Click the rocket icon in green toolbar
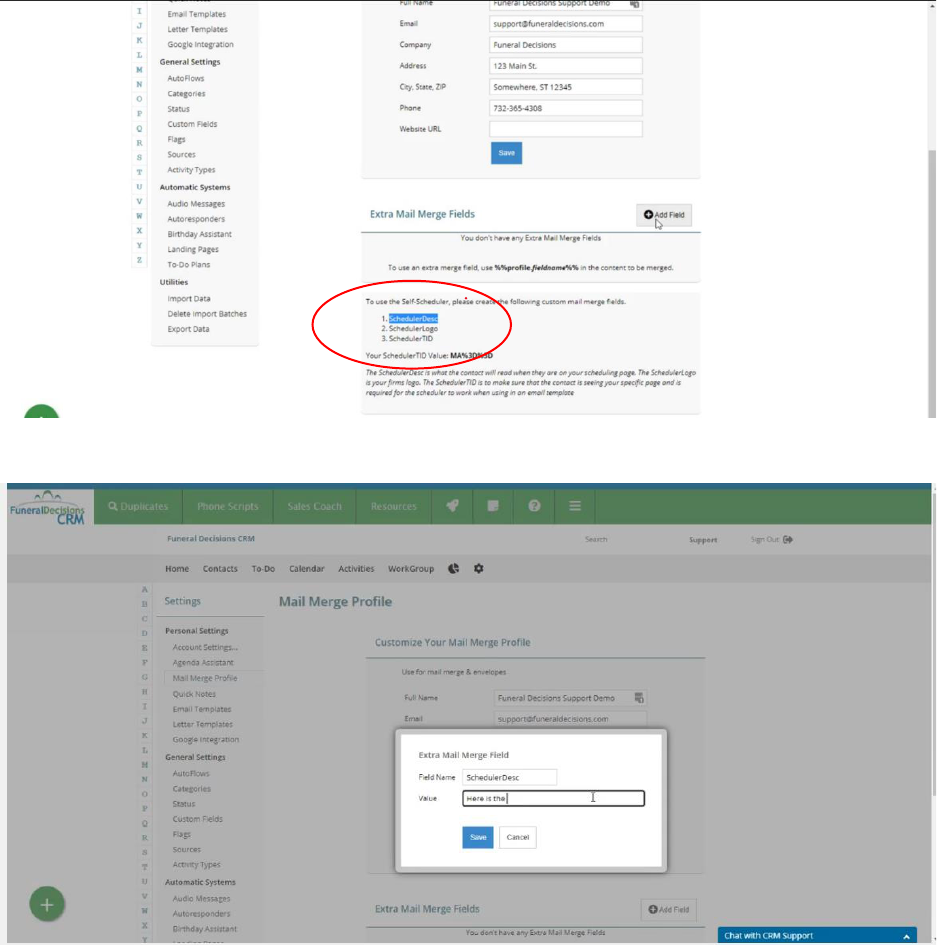 point(453,506)
